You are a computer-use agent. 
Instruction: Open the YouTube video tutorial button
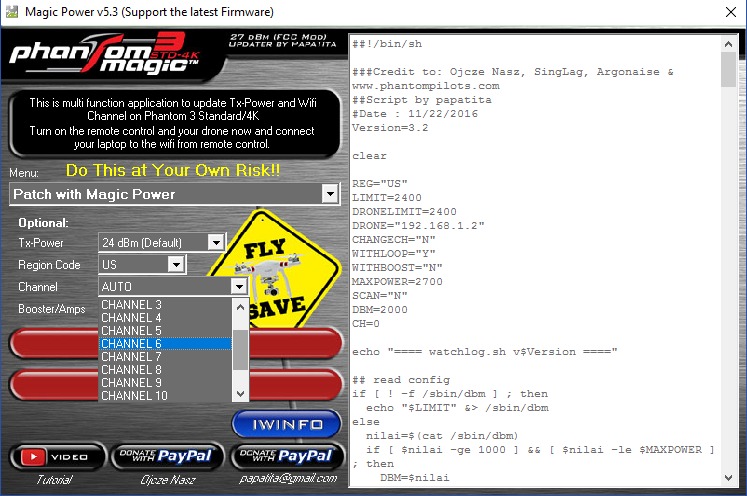(58, 457)
